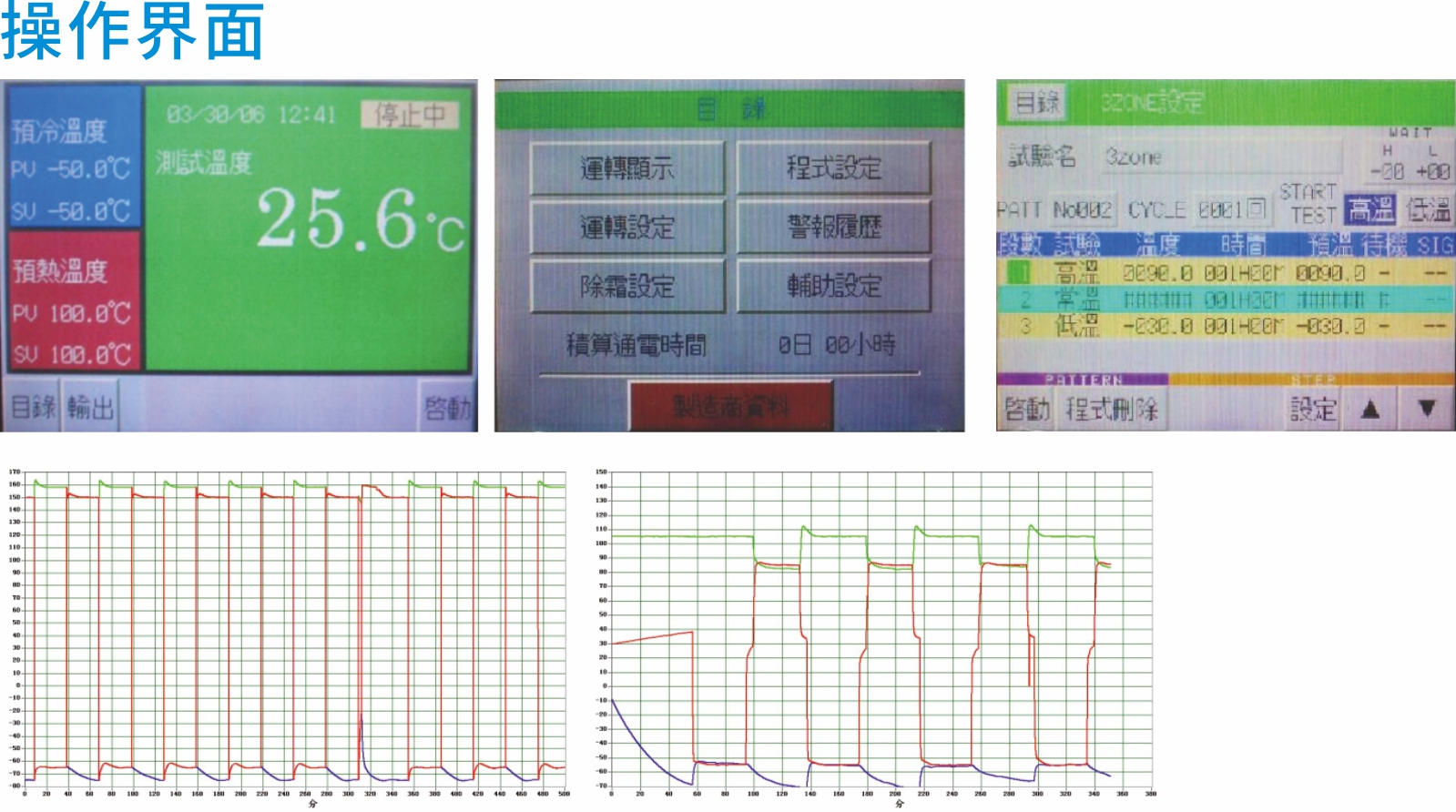
Task: Tap 目錄 on the temperature screen
Action: pos(34,407)
